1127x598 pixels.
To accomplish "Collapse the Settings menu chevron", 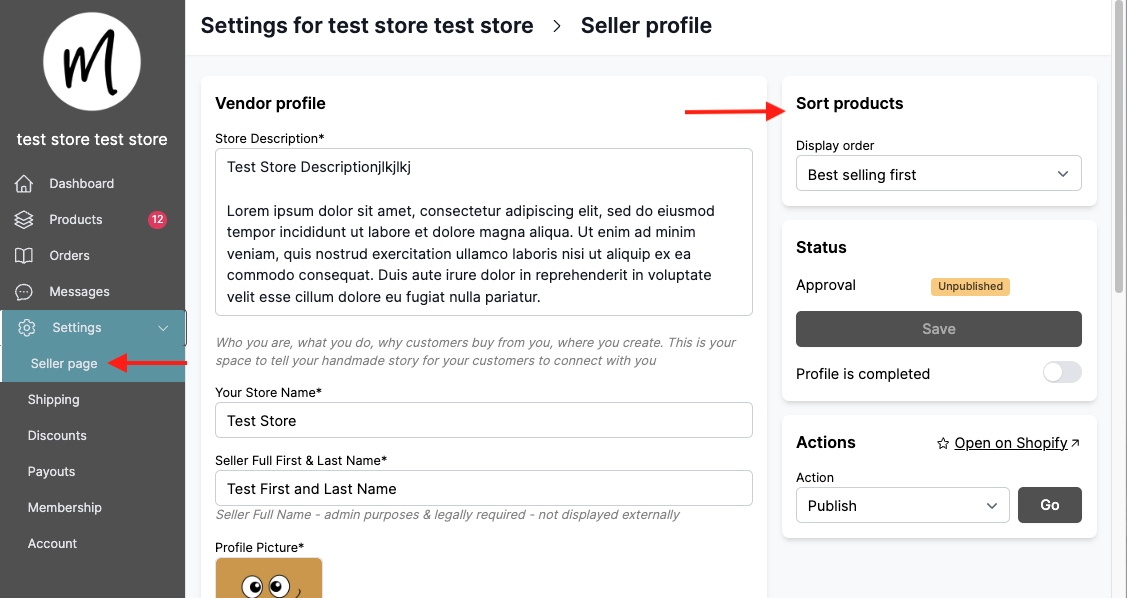I will tap(164, 328).
